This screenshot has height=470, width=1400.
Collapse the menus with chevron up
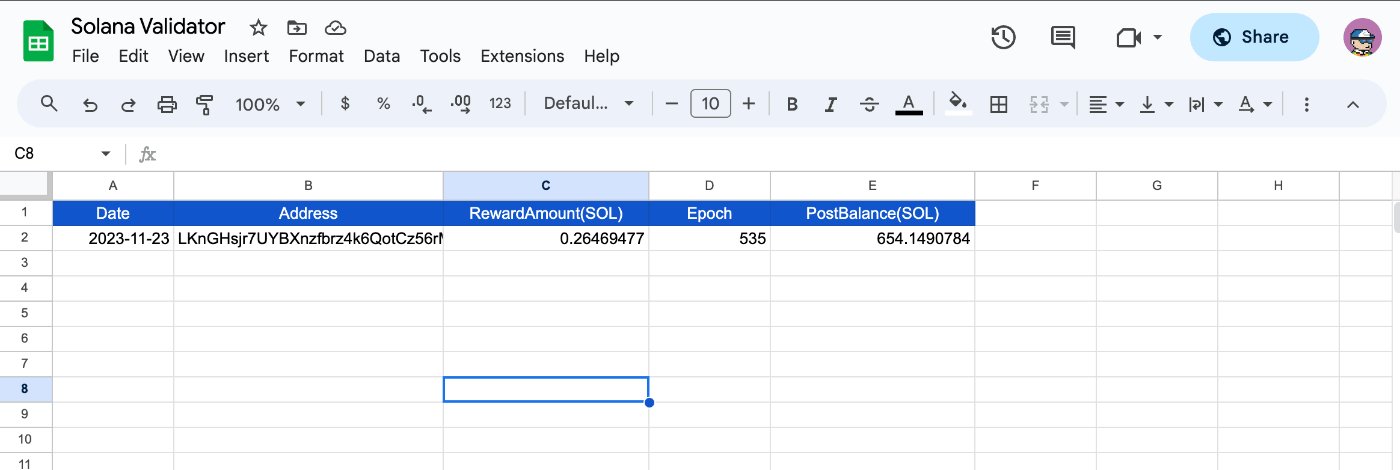1353,103
